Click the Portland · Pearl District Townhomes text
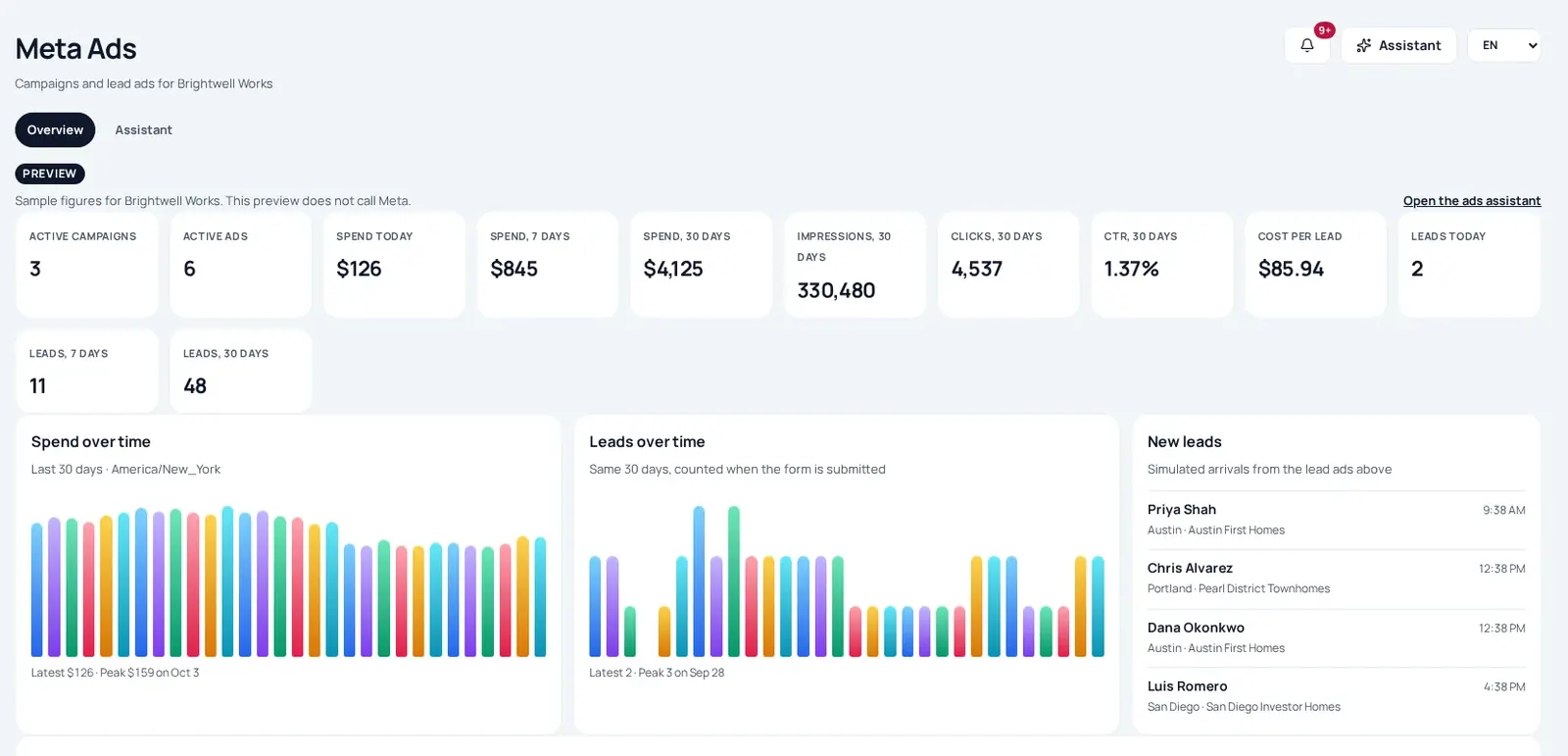Viewport: 1568px width, 756px height. (1239, 589)
